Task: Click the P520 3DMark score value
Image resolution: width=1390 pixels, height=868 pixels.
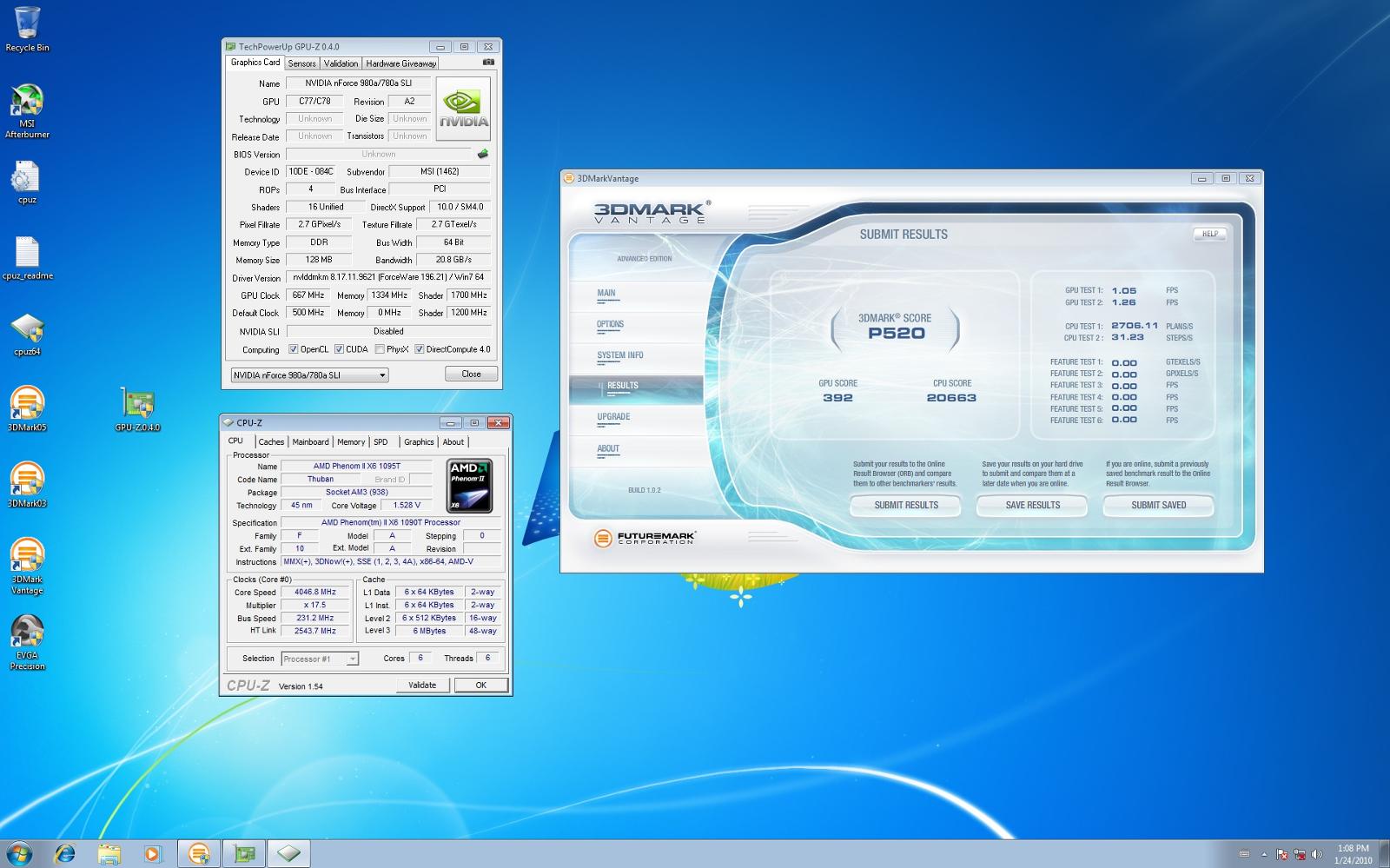Action: coord(896,334)
